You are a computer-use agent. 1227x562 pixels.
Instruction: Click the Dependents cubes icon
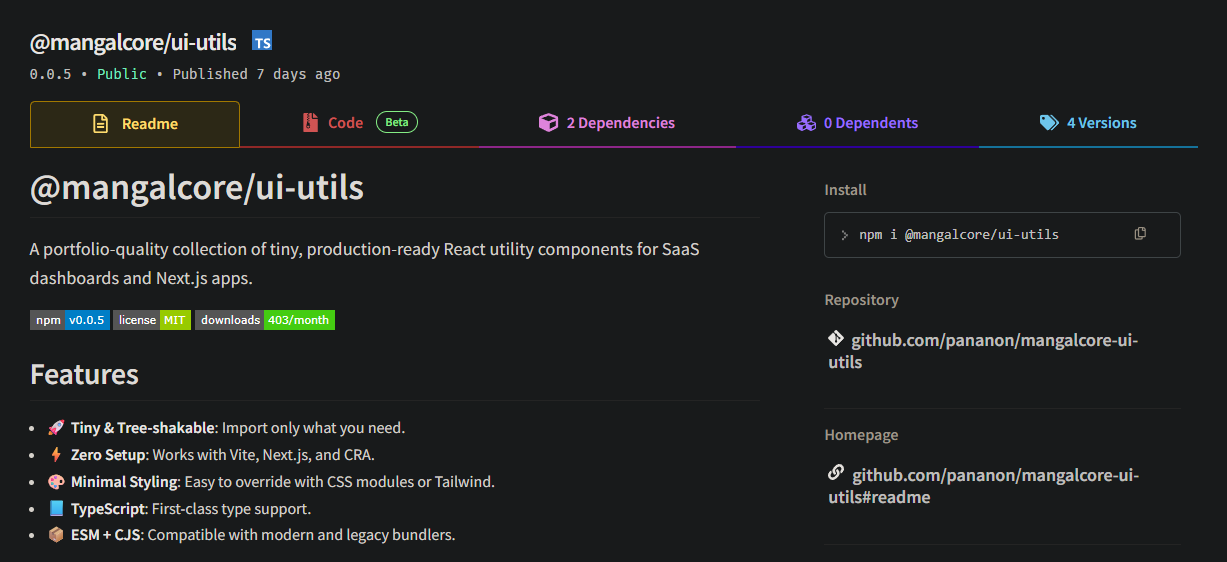pyautogui.click(x=806, y=123)
